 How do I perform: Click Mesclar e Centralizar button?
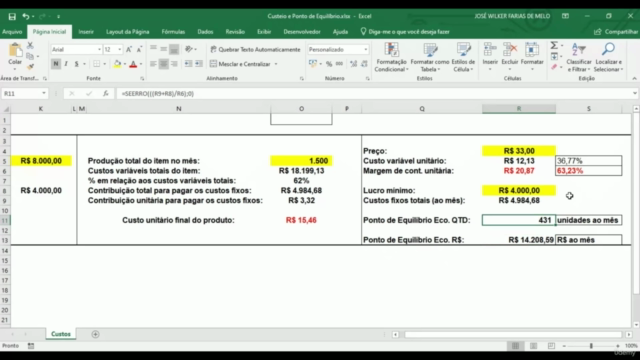(240, 64)
